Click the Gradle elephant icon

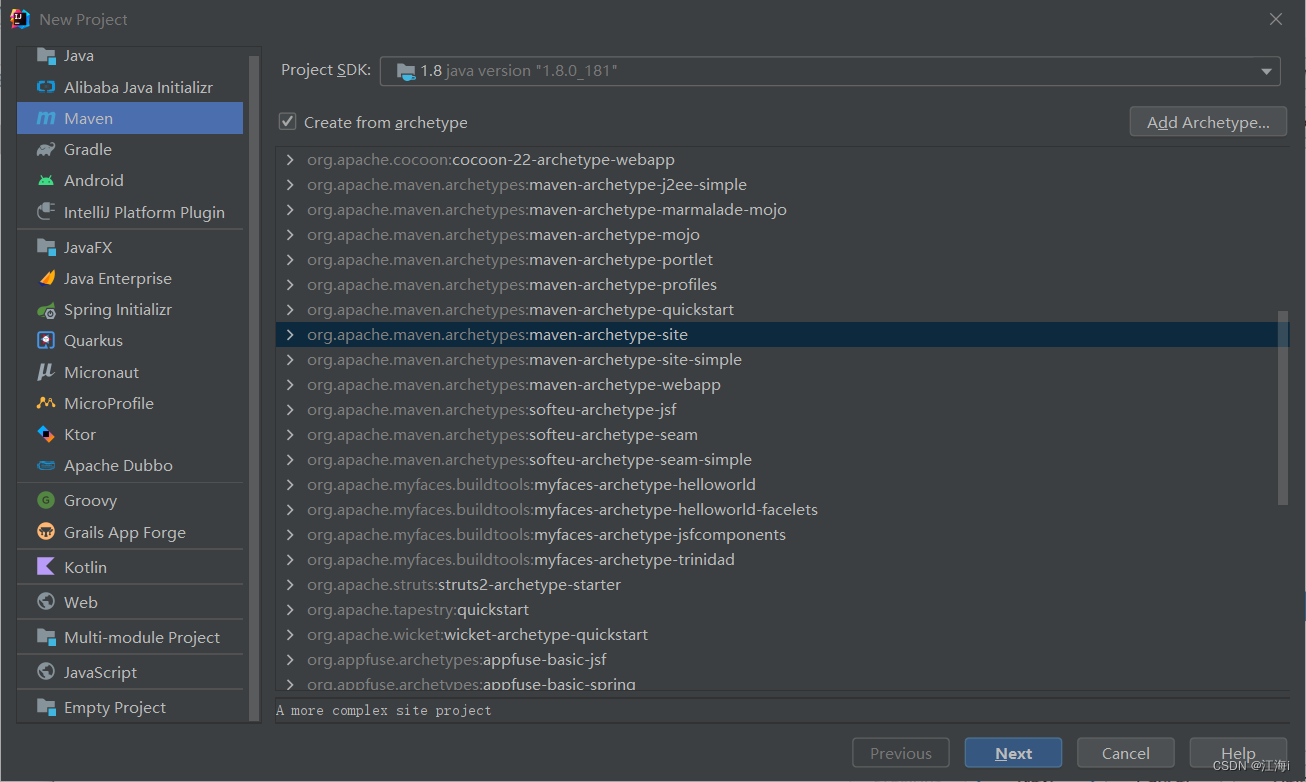click(46, 149)
